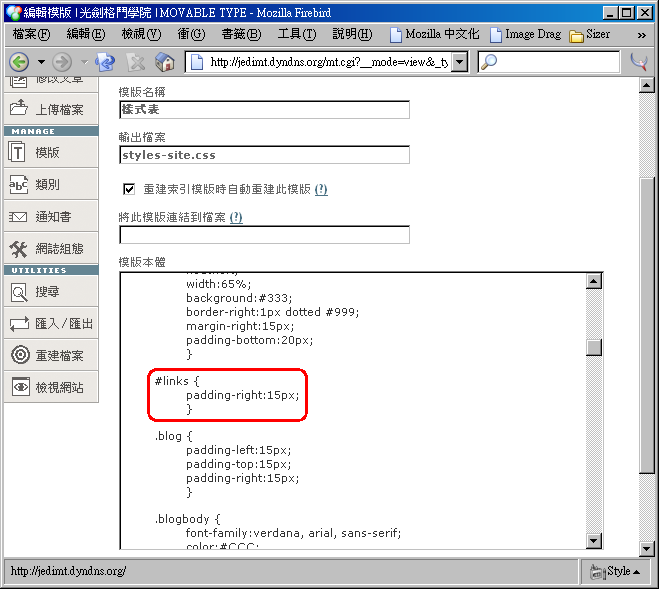The height and width of the screenshot is (589, 659).
Task: Open 通知書 notifications item
Action: (x=51, y=217)
